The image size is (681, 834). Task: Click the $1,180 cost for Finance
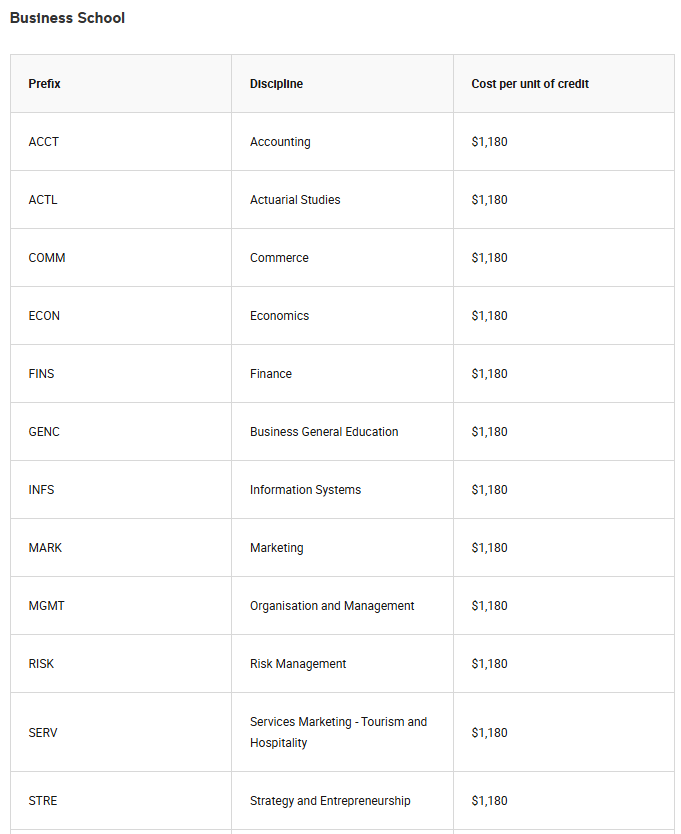489,374
